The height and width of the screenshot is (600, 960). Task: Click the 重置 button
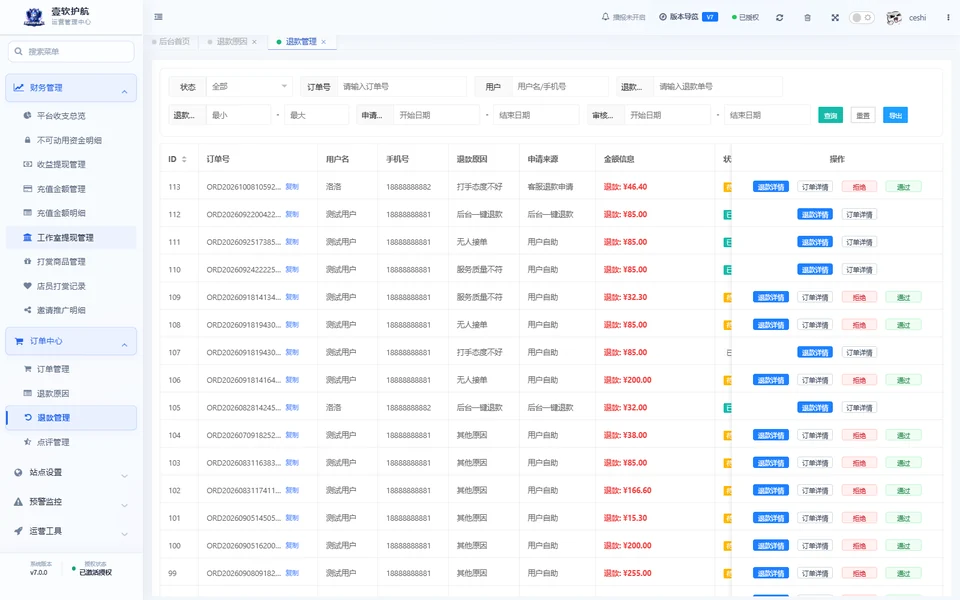863,115
